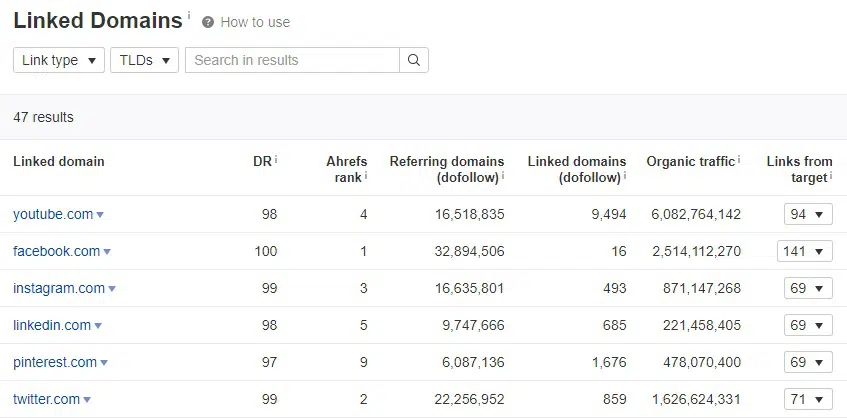Viewport: 847px width, 418px height.
Task: Expand the arrow next to instagram.com
Action: pos(112,289)
